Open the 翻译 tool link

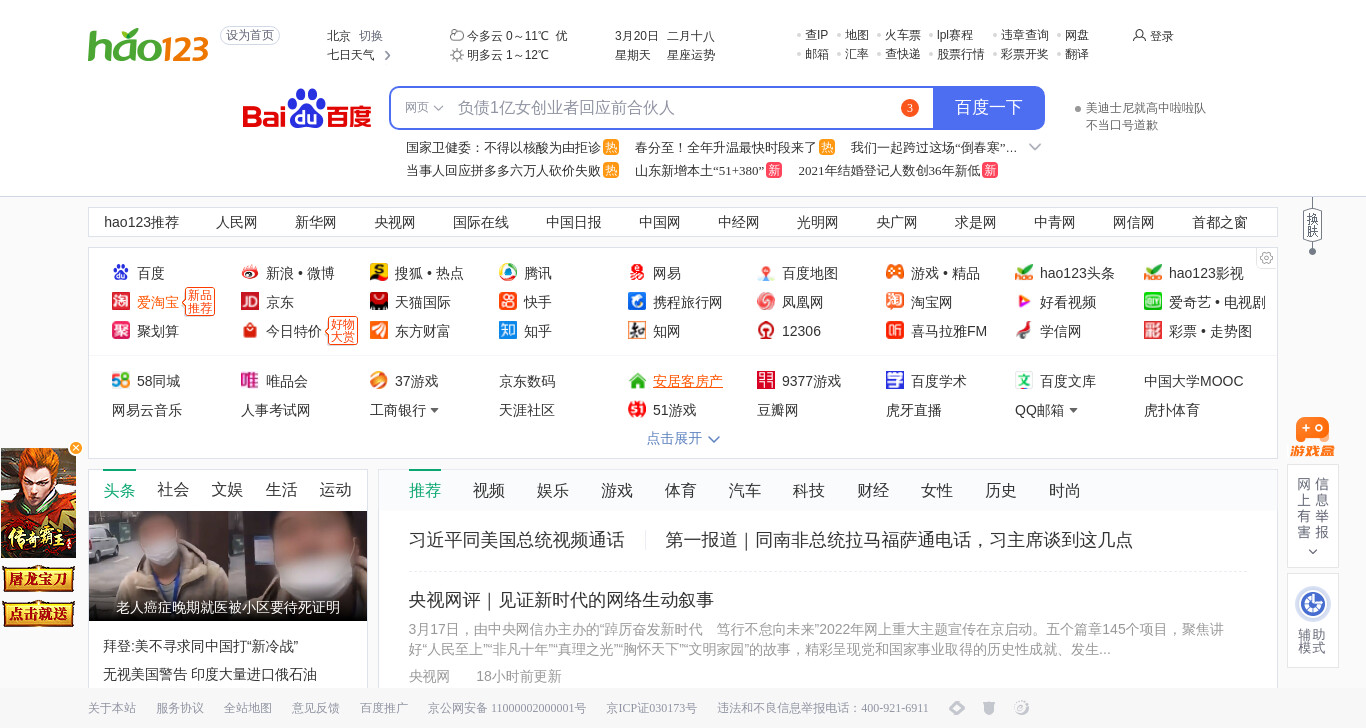[1077, 54]
